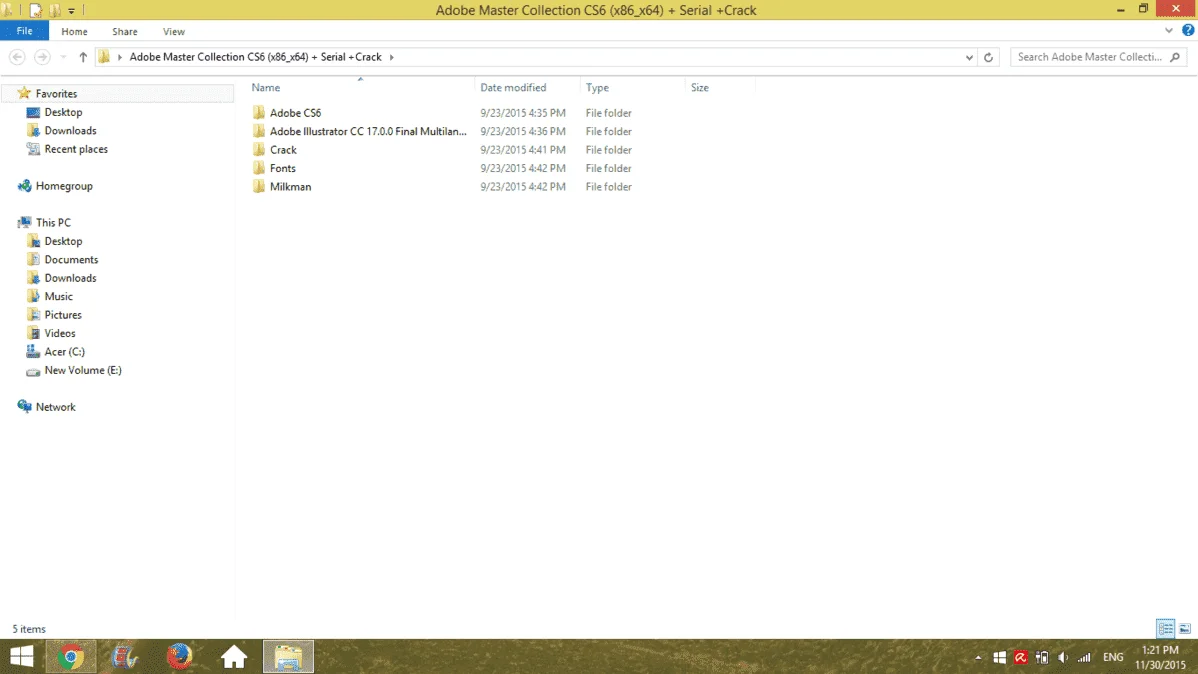
Task: Open Explorer Help question mark
Action: [1188, 31]
